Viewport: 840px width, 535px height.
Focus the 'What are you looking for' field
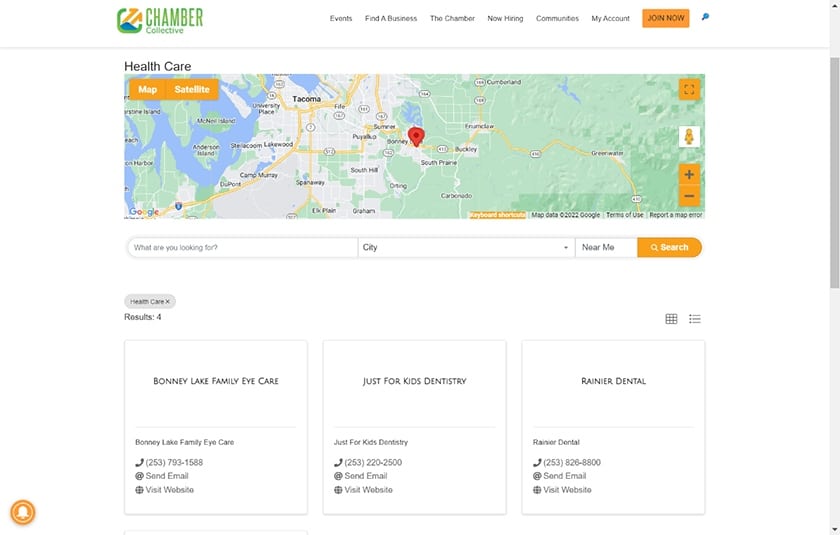point(243,247)
